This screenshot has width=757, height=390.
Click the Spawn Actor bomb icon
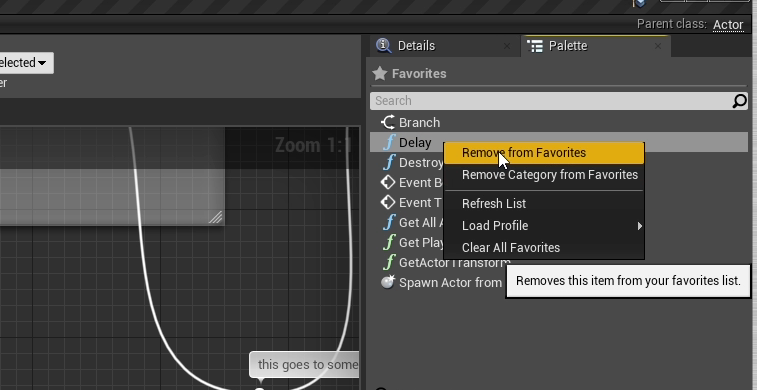point(388,282)
